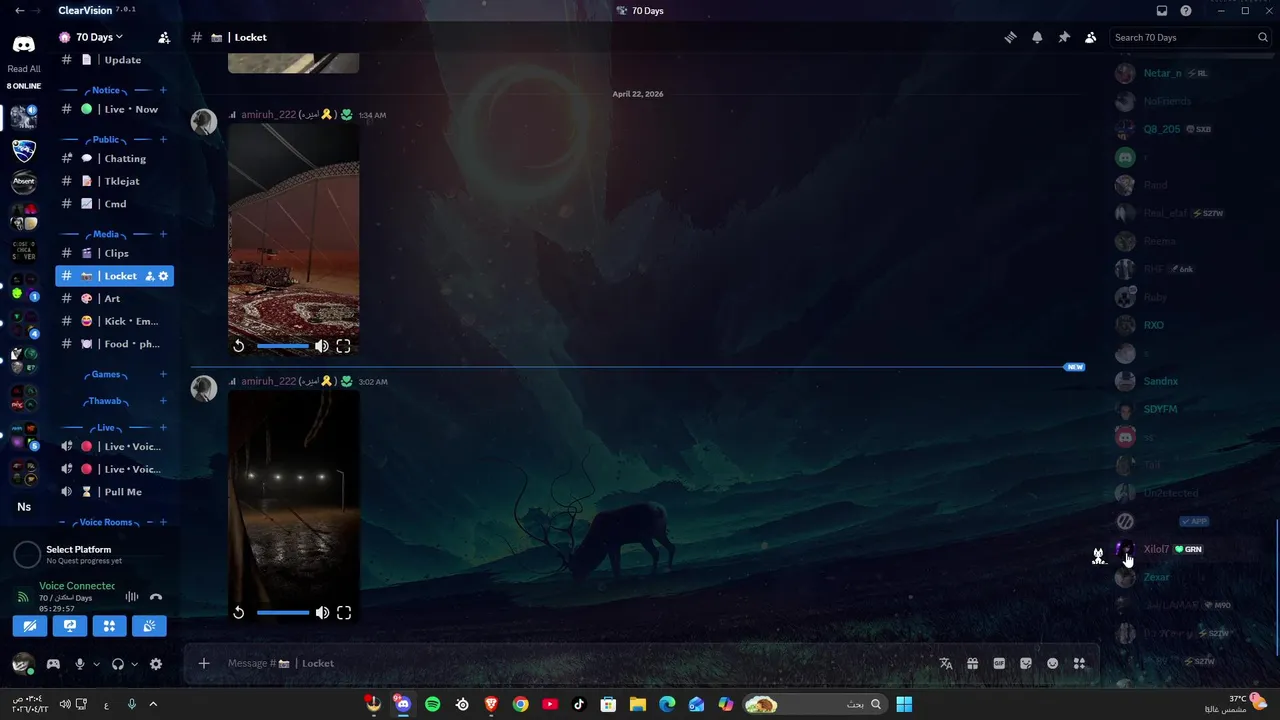The height and width of the screenshot is (720, 1280).
Task: Open the Clips channel
Action: tap(115, 253)
